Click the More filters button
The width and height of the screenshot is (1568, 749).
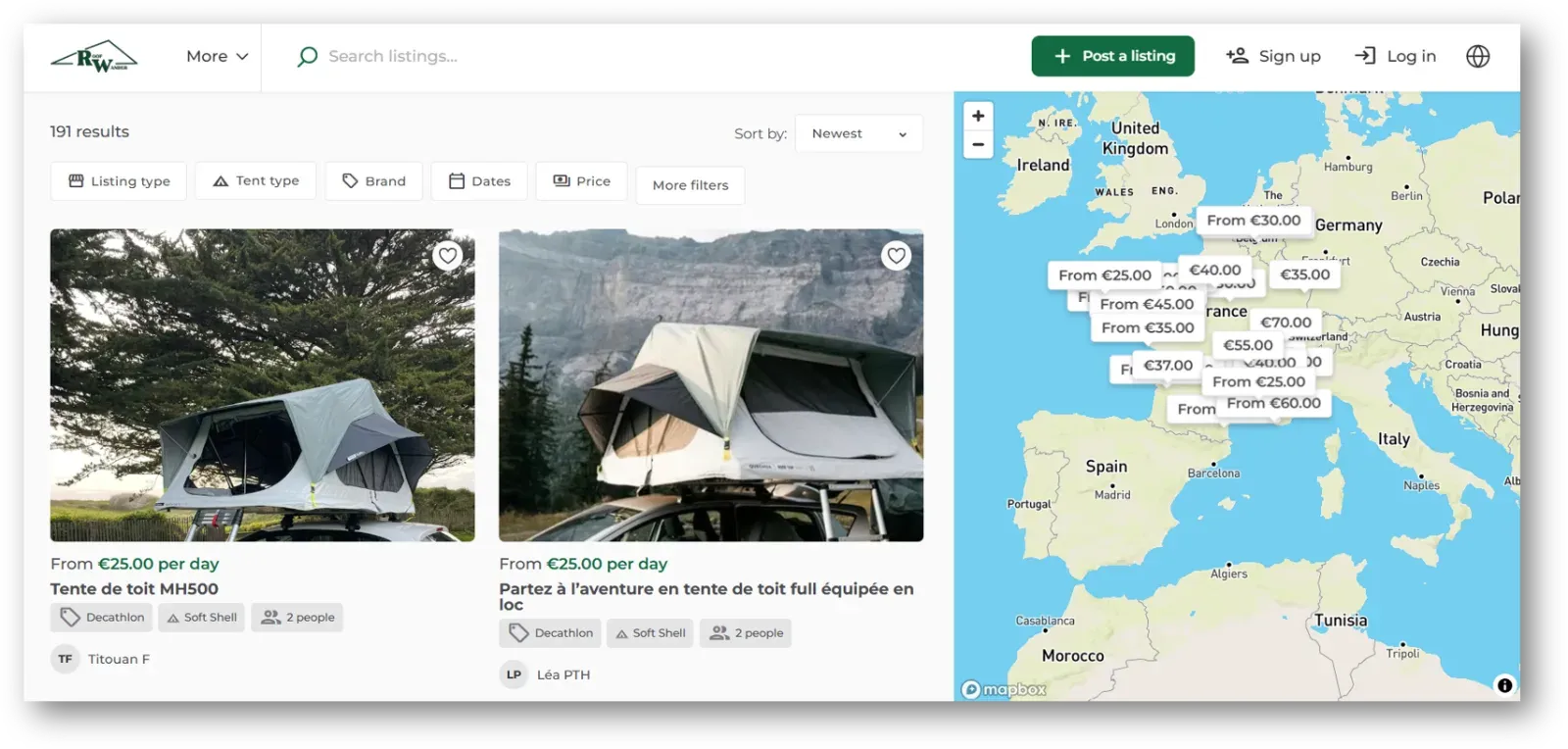click(x=690, y=185)
